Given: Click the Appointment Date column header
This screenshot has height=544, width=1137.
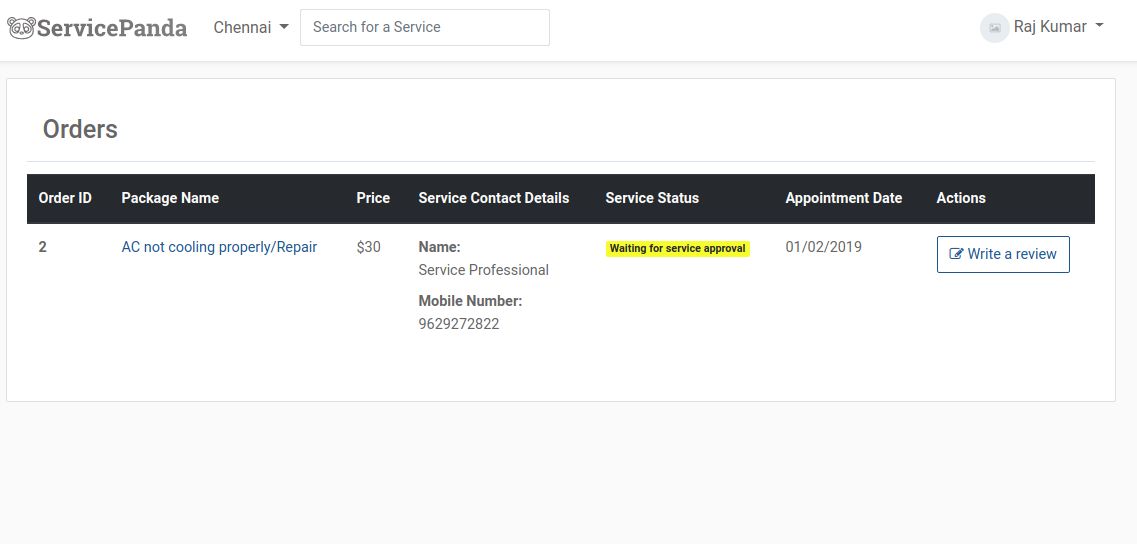Looking at the screenshot, I should pyautogui.click(x=843, y=198).
